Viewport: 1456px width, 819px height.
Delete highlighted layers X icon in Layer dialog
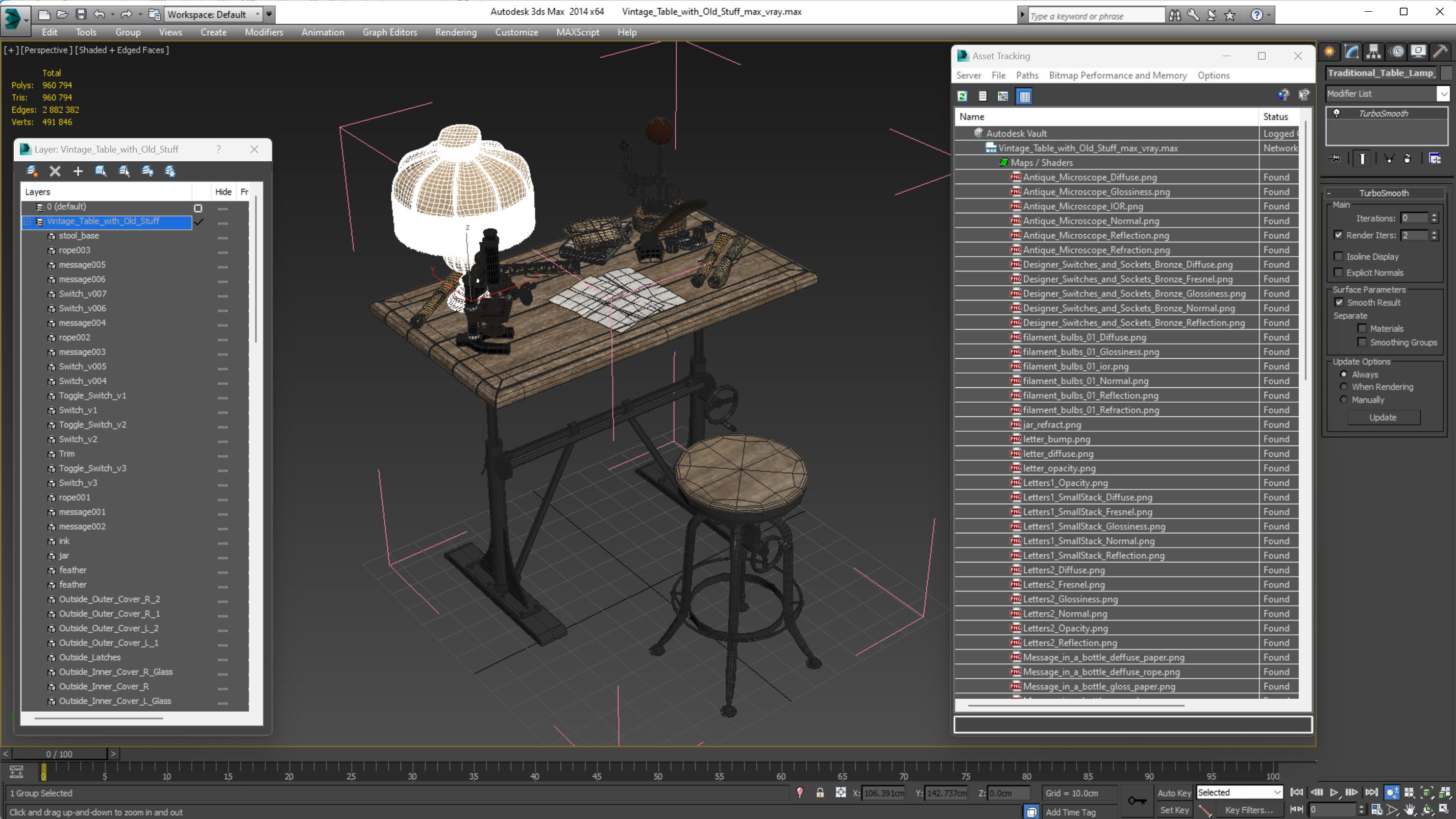pyautogui.click(x=55, y=171)
